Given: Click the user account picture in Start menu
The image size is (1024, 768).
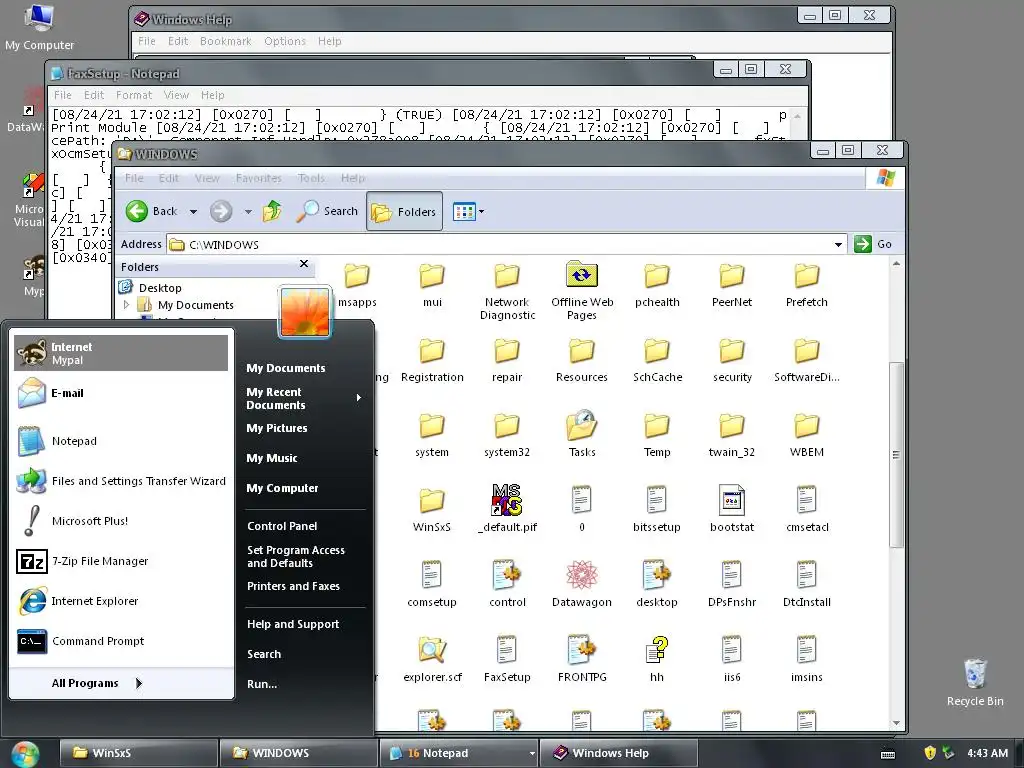Looking at the screenshot, I should (305, 312).
